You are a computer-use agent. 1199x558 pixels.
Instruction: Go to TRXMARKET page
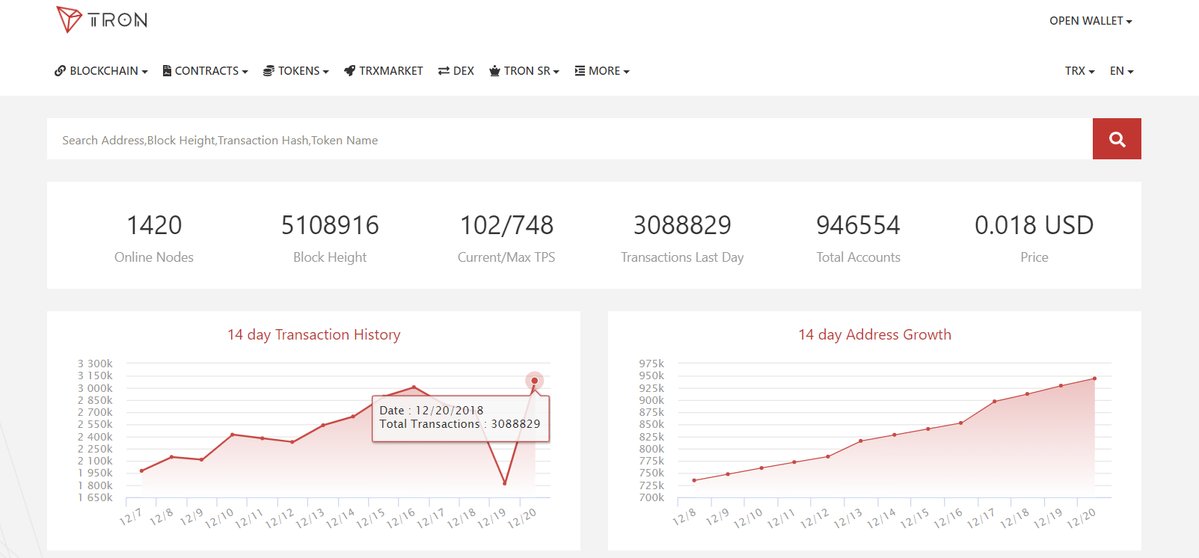click(384, 71)
